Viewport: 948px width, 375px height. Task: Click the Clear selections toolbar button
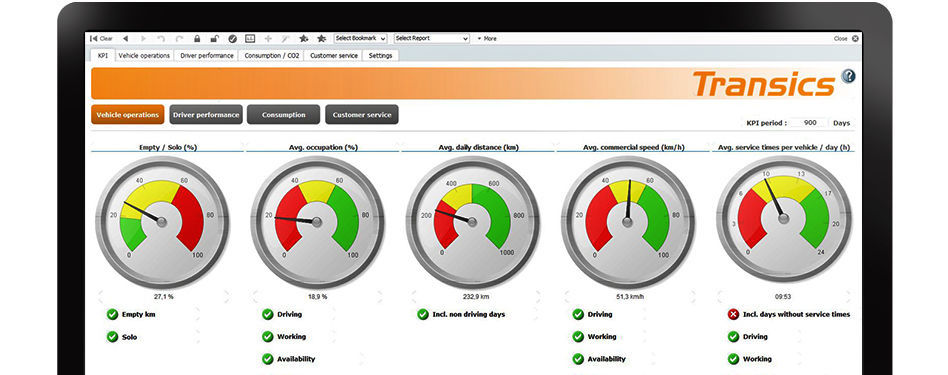[x=101, y=38]
